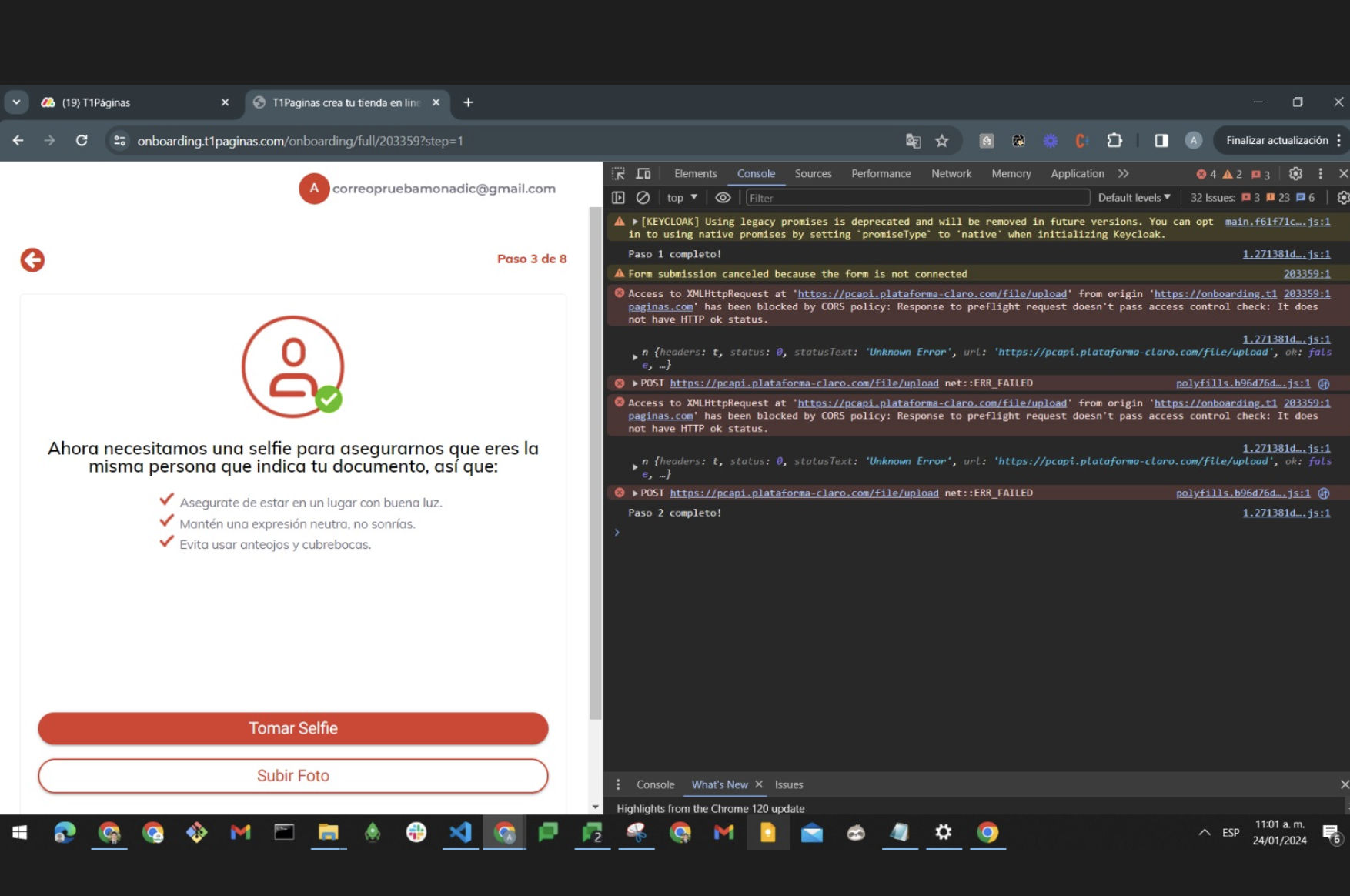Click the console Filter input field
The image size is (1350, 896).
[x=916, y=198]
